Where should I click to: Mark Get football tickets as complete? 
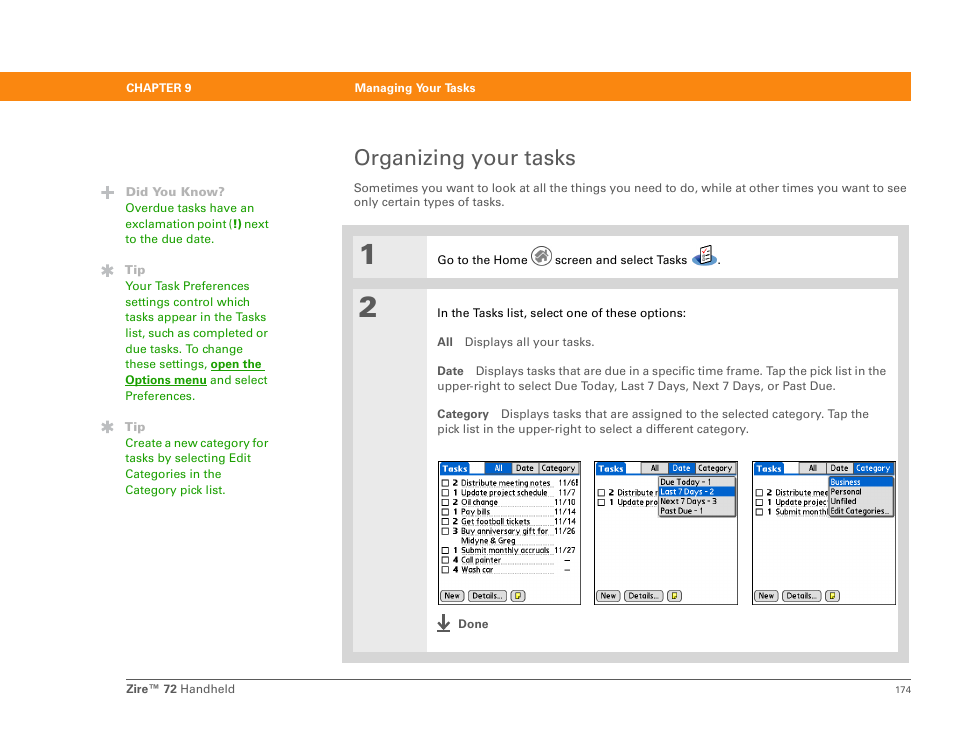pyautogui.click(x=445, y=521)
